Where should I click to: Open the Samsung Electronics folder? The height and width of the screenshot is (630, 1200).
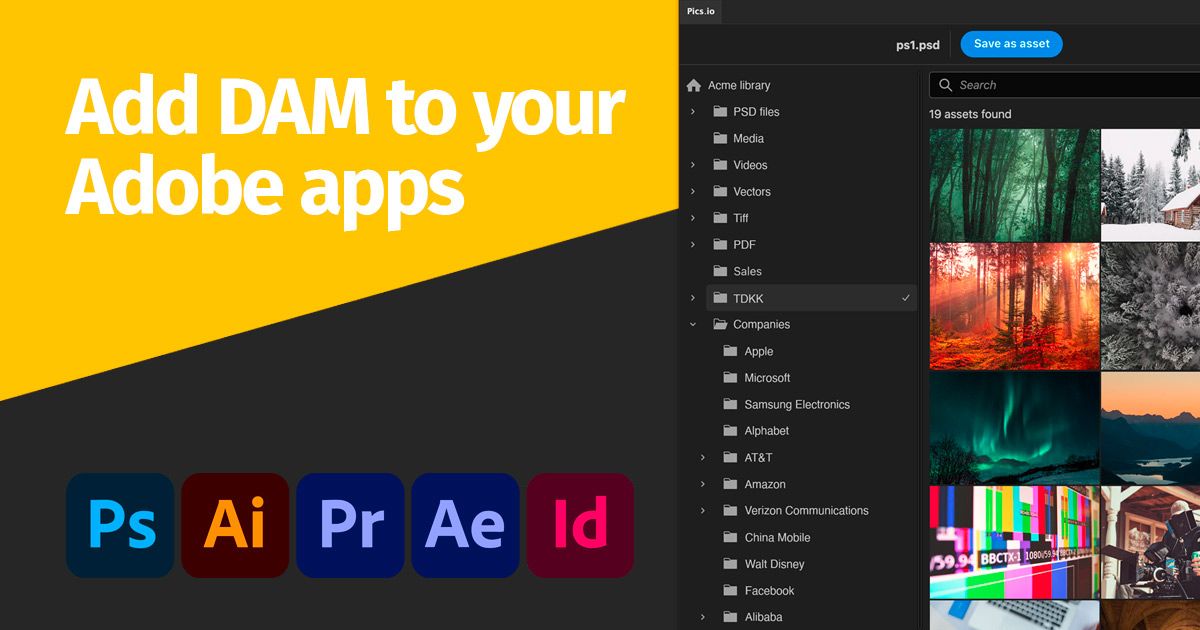(797, 404)
